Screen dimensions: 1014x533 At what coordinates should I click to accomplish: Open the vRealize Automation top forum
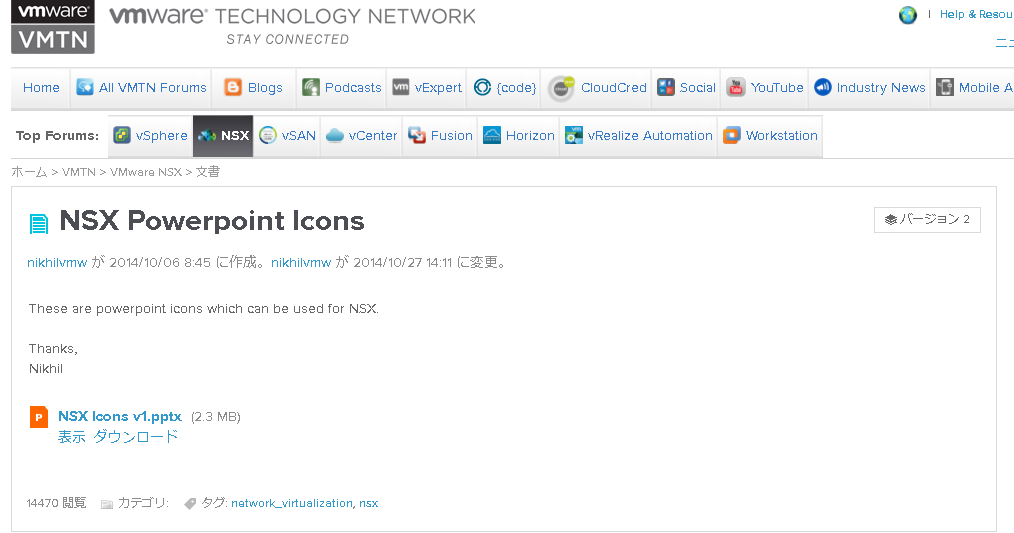(x=650, y=135)
